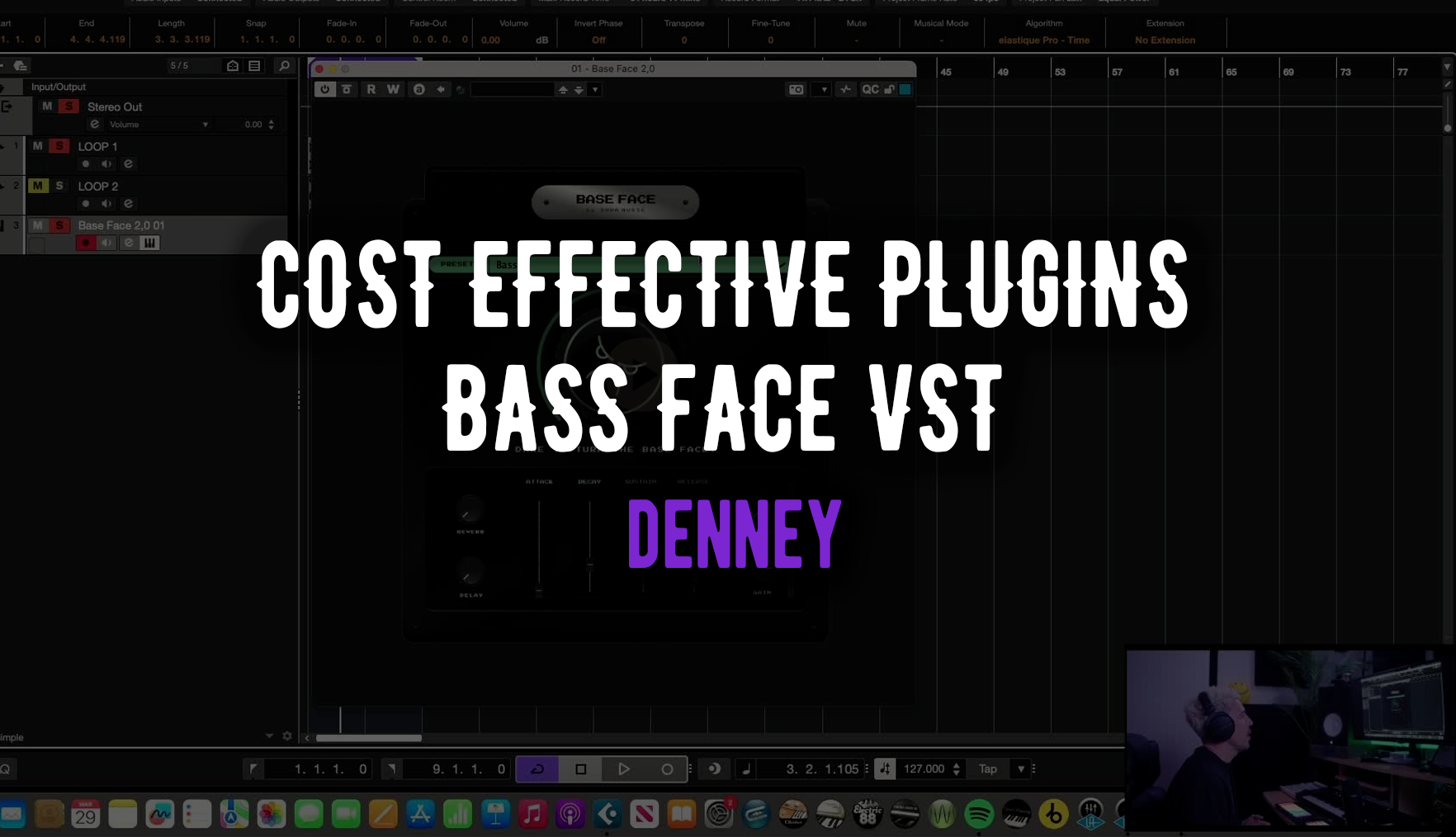Activate the Base Face plugin bypass power icon
The width and height of the screenshot is (1456, 837).
point(324,89)
